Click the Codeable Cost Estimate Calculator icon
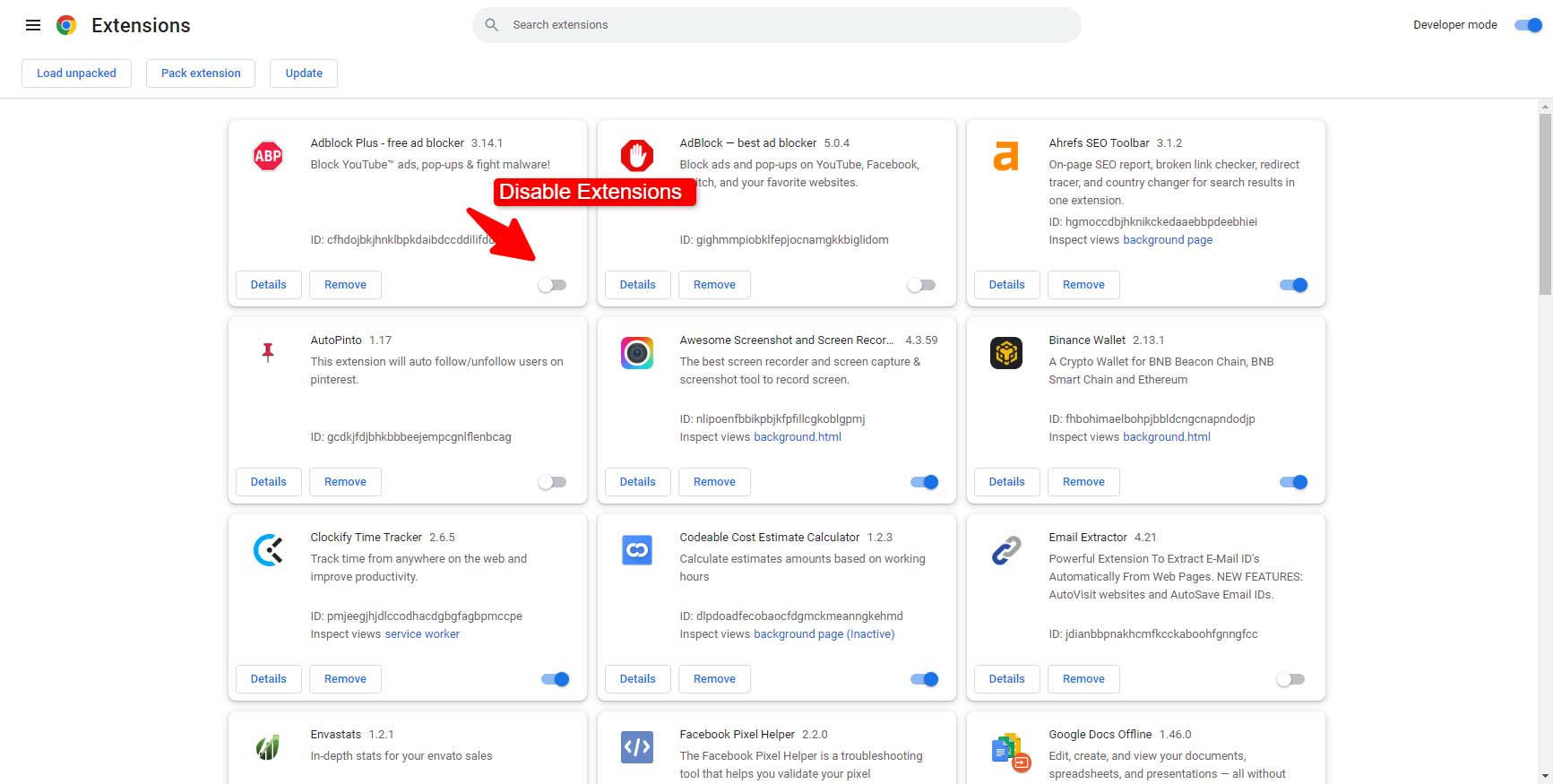The width and height of the screenshot is (1553, 784). point(637,550)
